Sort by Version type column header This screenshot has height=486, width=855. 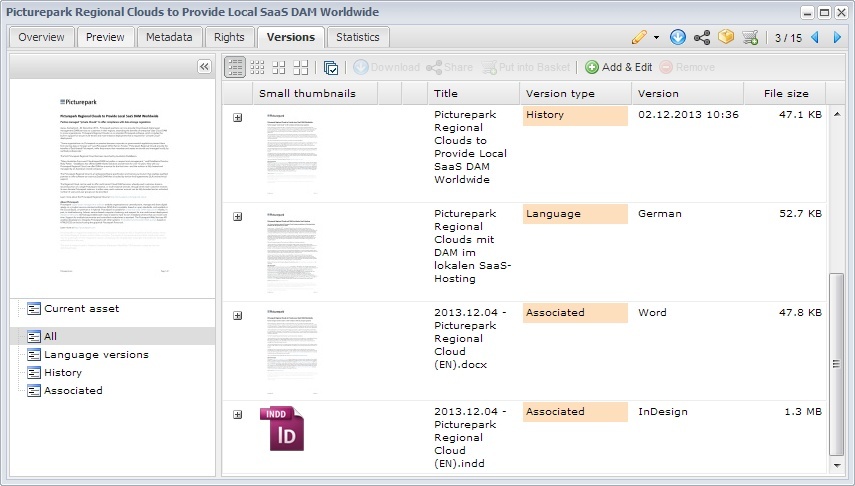pos(575,93)
